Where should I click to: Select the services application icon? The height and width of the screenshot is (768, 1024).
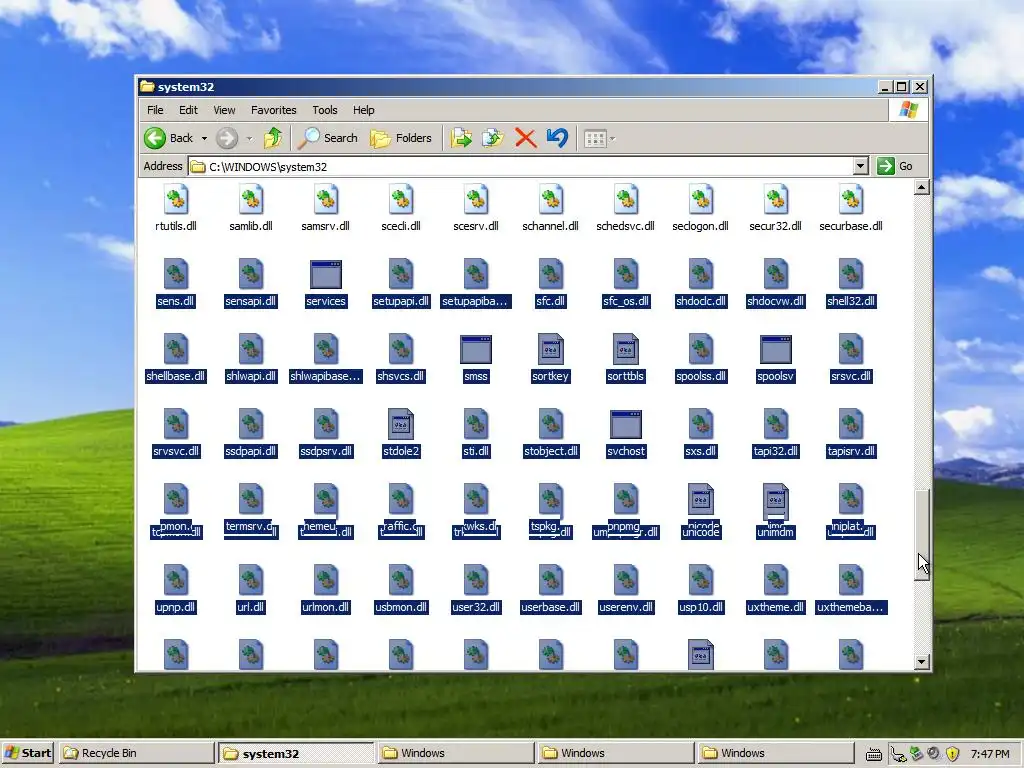click(326, 274)
